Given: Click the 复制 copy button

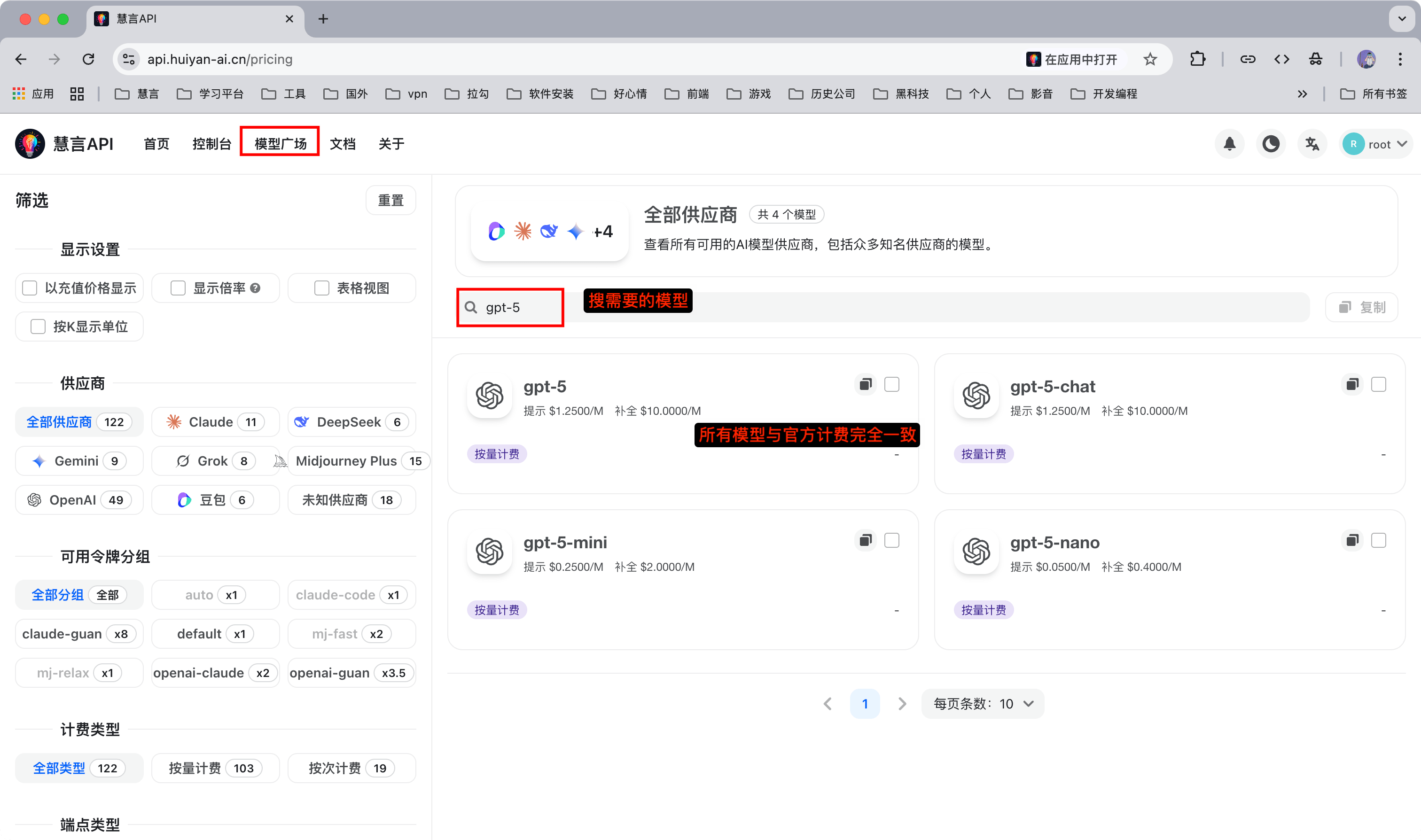Looking at the screenshot, I should [x=1361, y=307].
